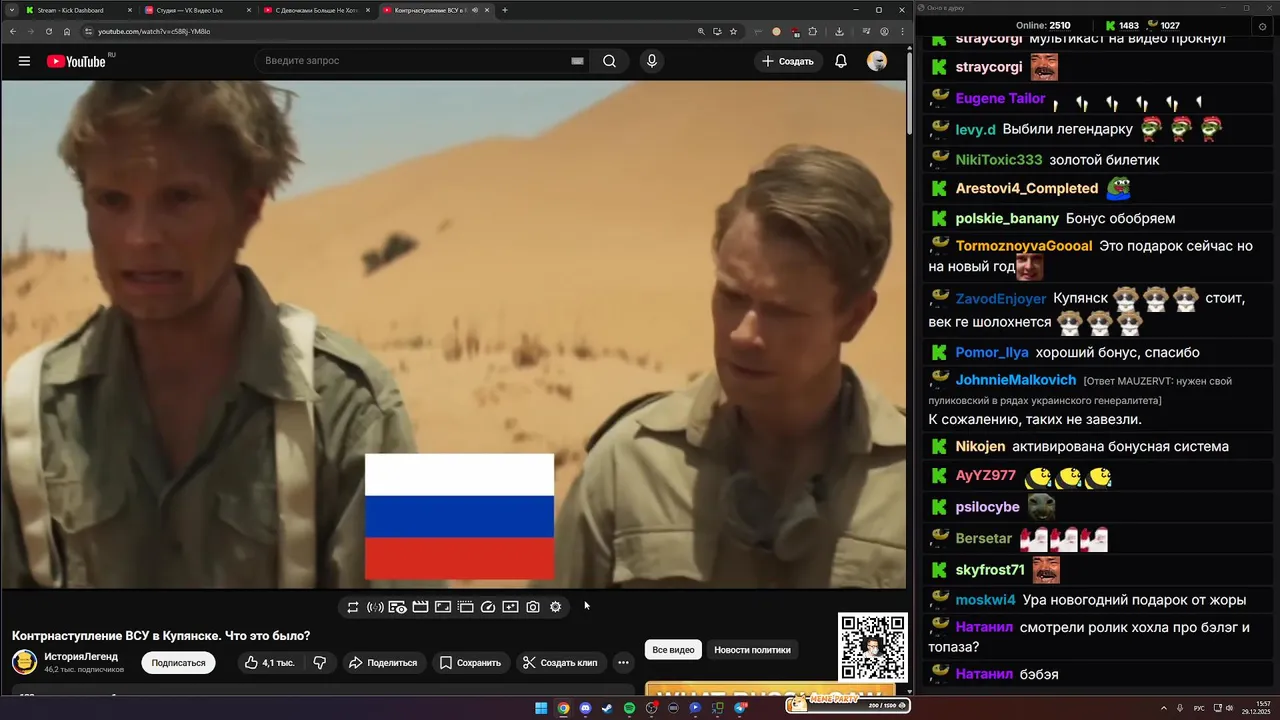Click browser home button
This screenshot has height=720, width=1280.
pyautogui.click(x=67, y=31)
